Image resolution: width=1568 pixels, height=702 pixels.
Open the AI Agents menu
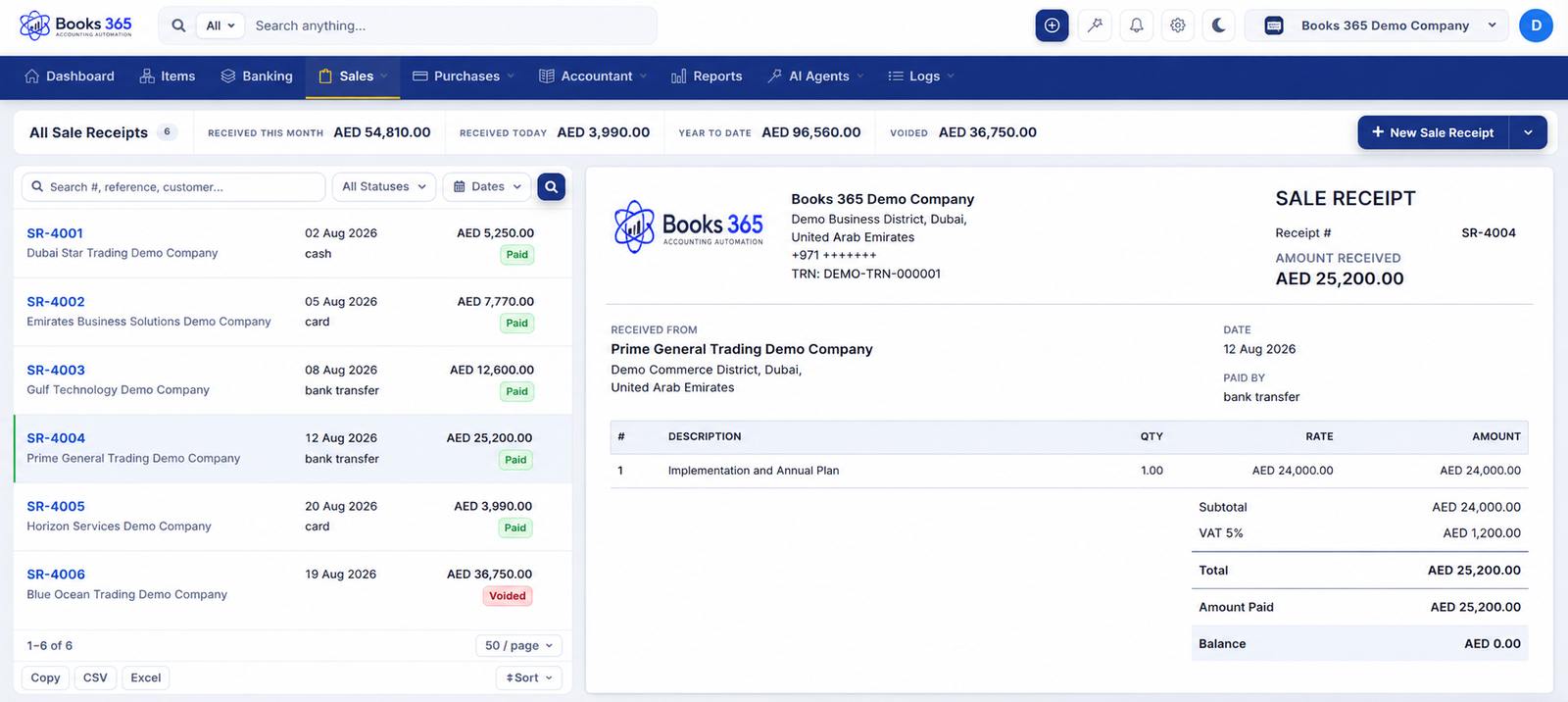pyautogui.click(x=815, y=76)
